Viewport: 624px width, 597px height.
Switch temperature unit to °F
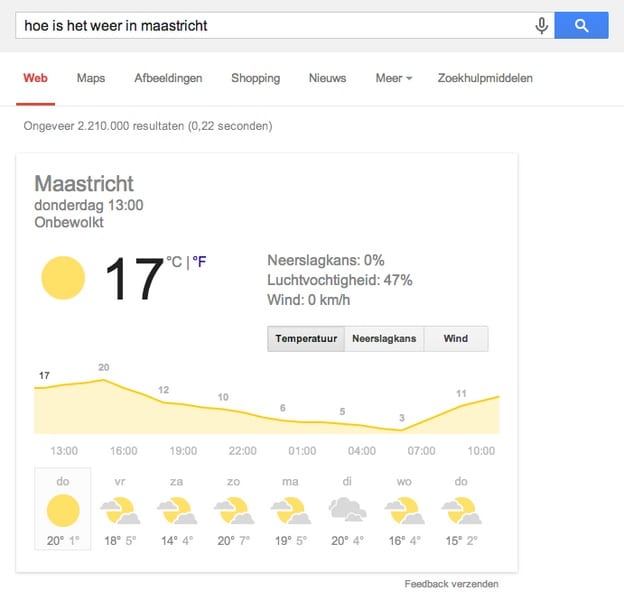point(199,262)
